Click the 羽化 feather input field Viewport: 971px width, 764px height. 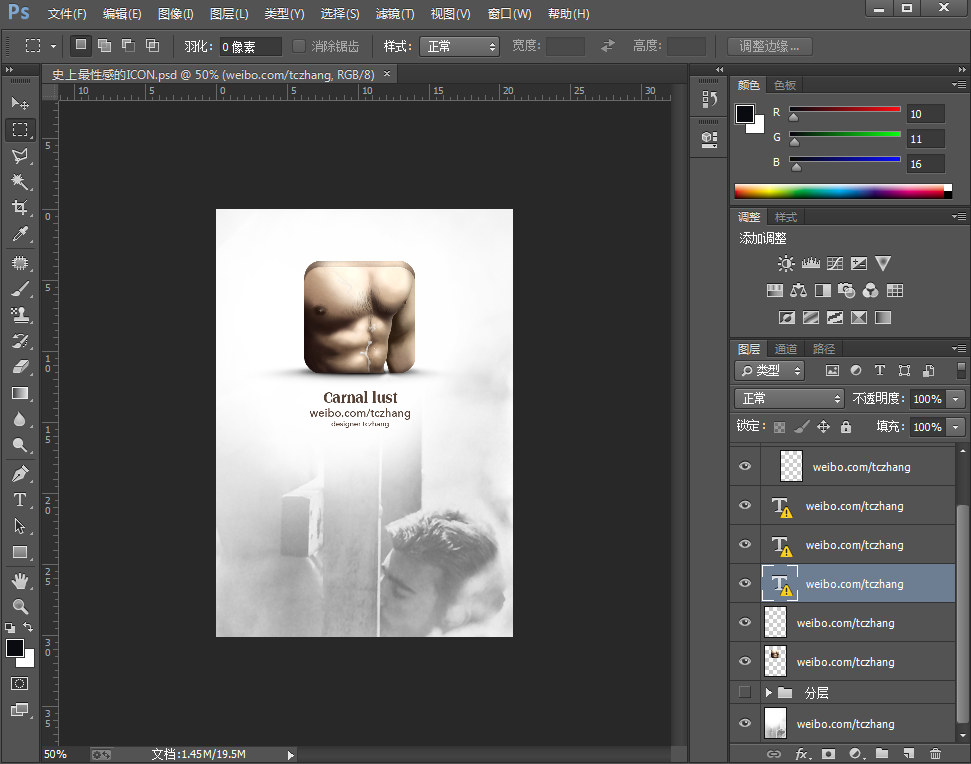pos(250,47)
